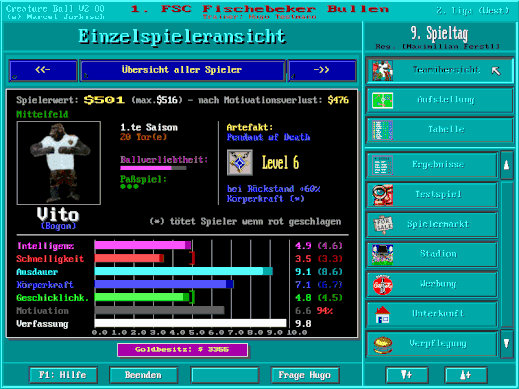The width and height of the screenshot is (519, 389).
Task: Open the Unterkunft accommodation menu
Action: click(x=432, y=314)
